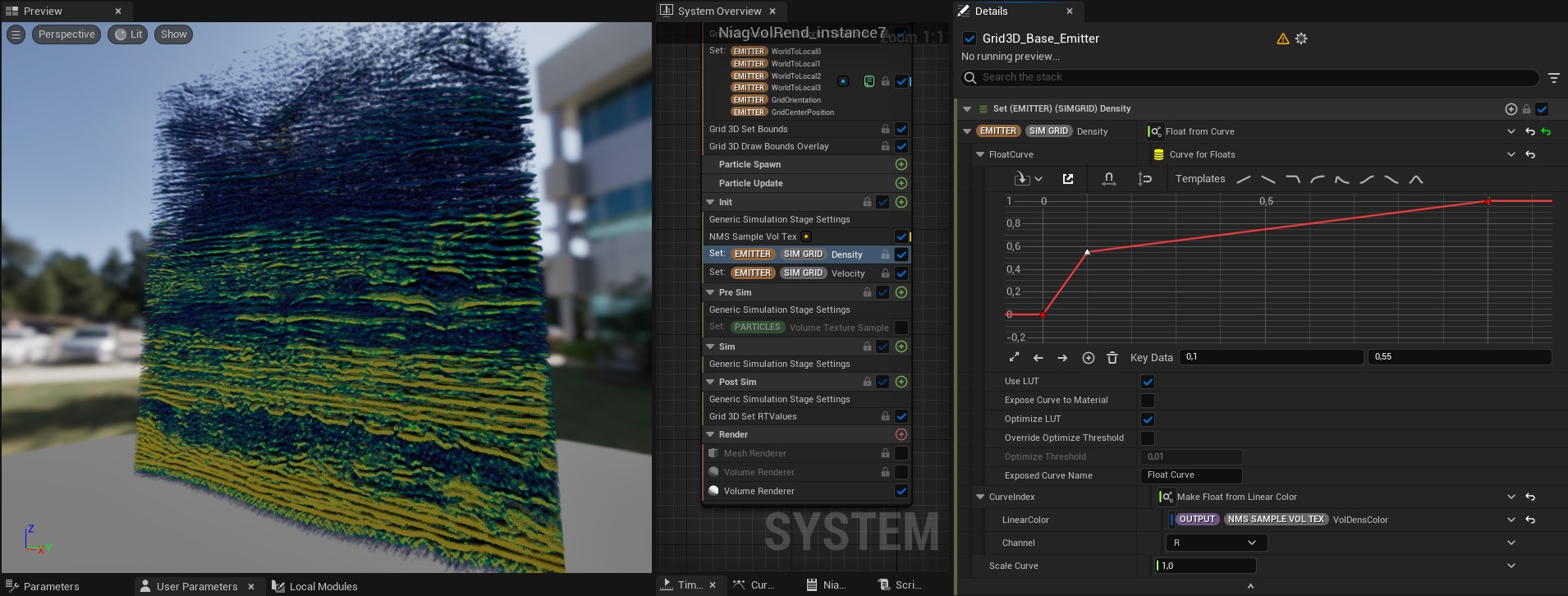Disable the Grid 3D Set Bounds module
The image size is (1568, 596).
901,129
